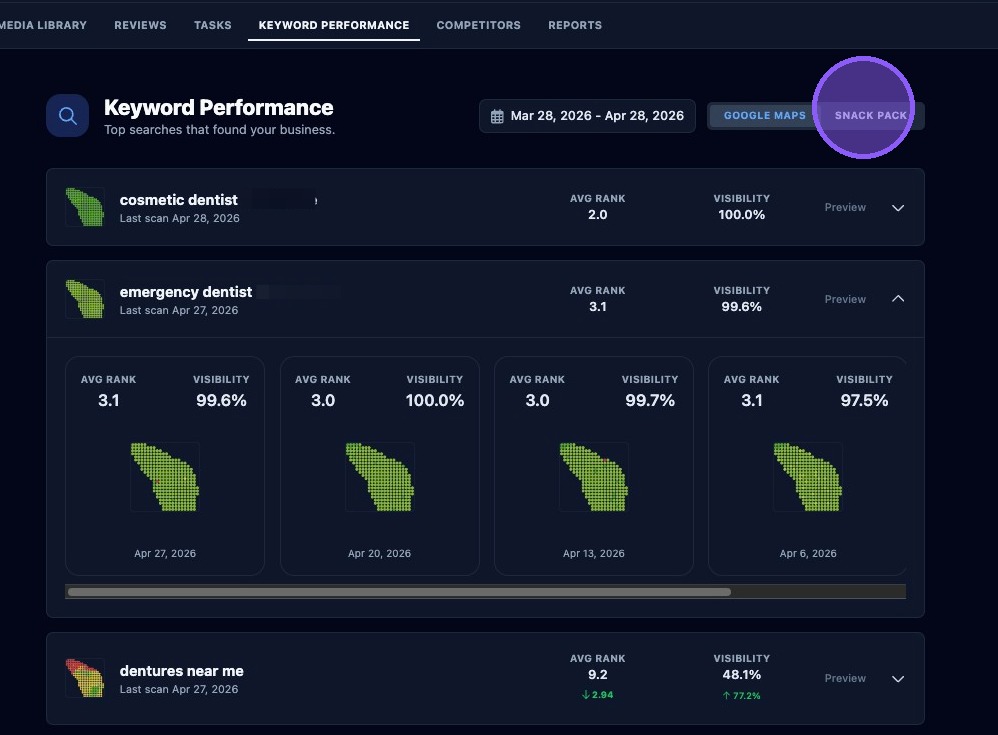Viewport: 998px width, 735px height.
Task: Switch to Google Maps view
Action: coord(764,116)
